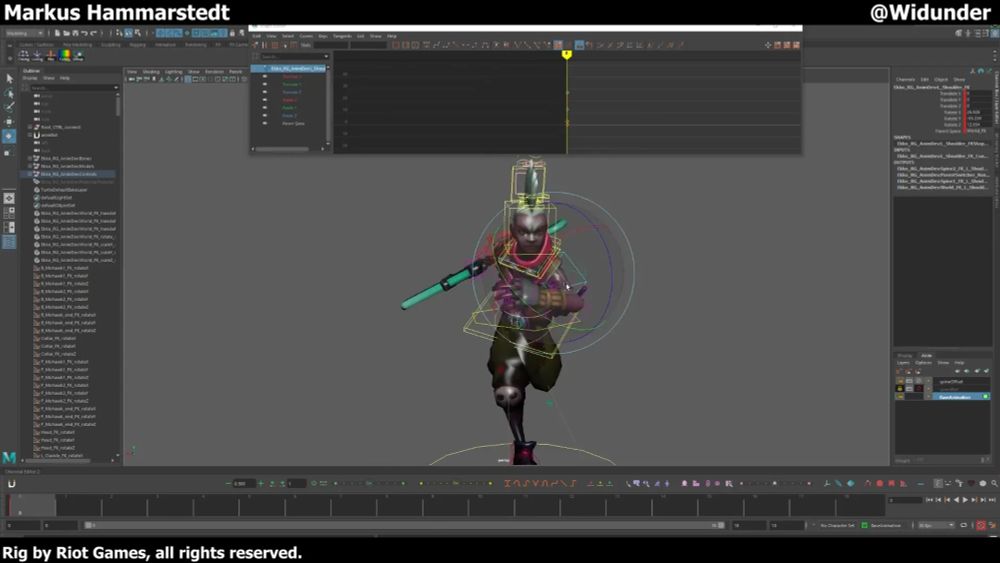
Task: Select the single-pane layout icon
Action: click(9, 198)
